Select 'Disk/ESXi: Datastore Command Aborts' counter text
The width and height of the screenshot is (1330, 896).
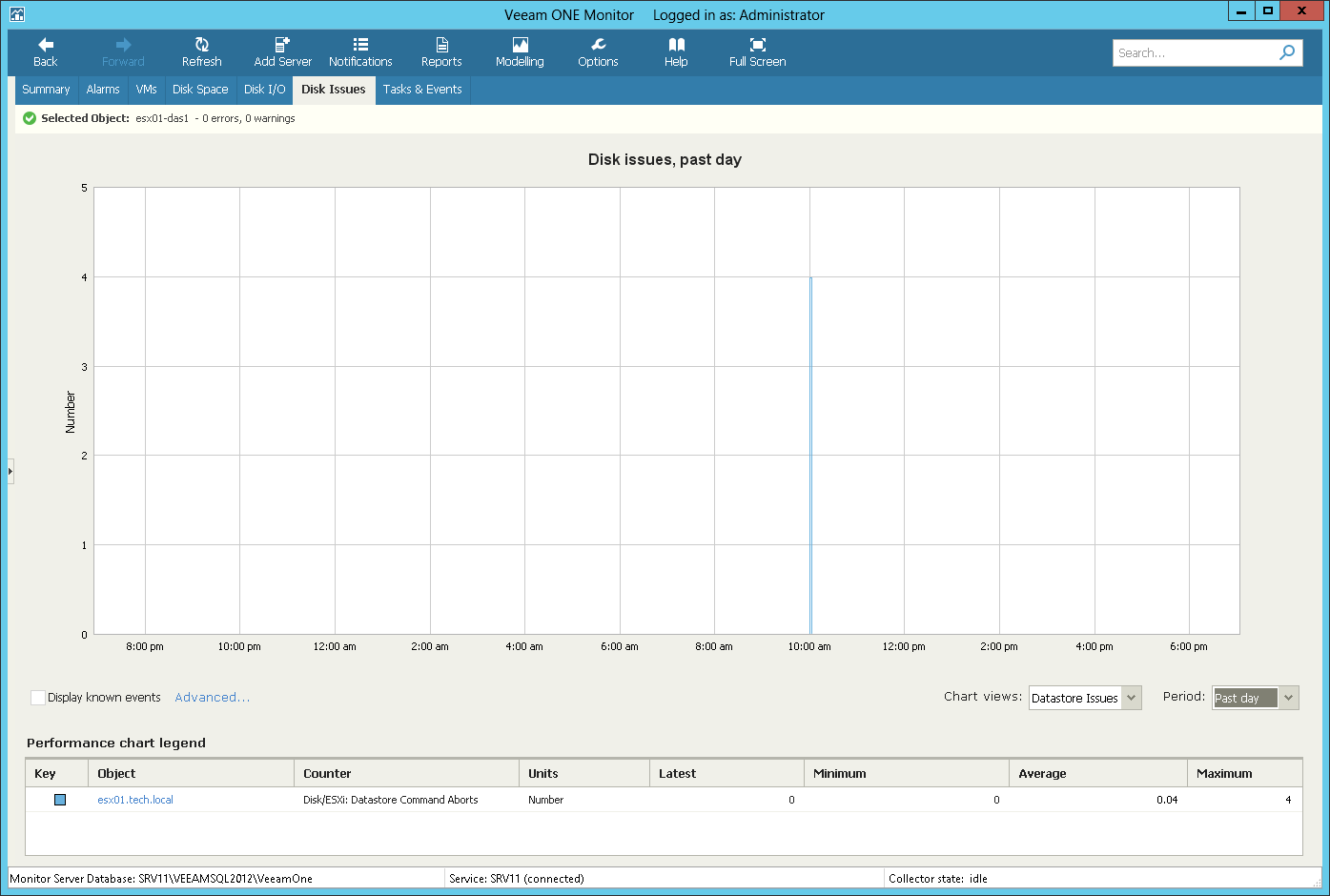click(391, 800)
